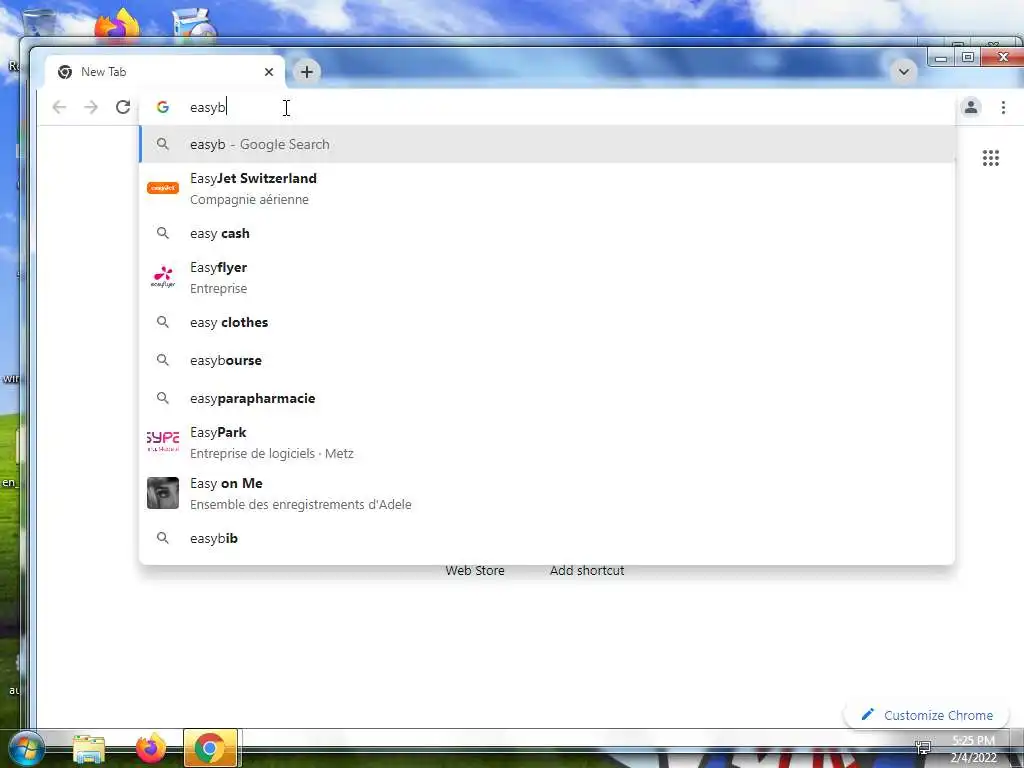Open a new tab with plus button
1024x768 pixels.
click(x=307, y=72)
